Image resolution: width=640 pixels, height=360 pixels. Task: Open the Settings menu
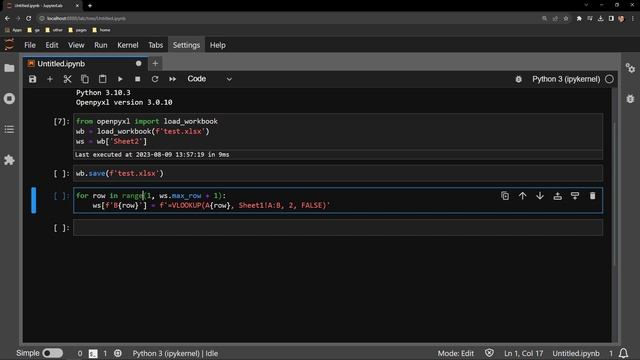coord(186,45)
